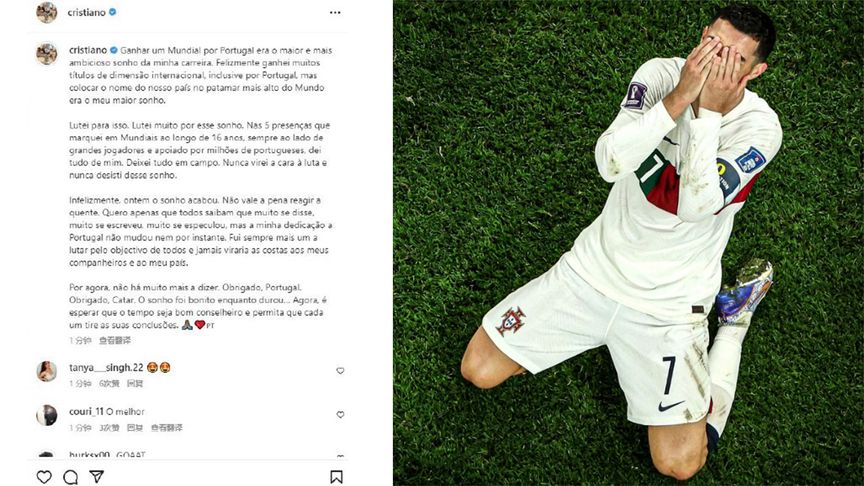Open the three-dot more options menu
This screenshot has width=864, height=486.
pyautogui.click(x=335, y=12)
